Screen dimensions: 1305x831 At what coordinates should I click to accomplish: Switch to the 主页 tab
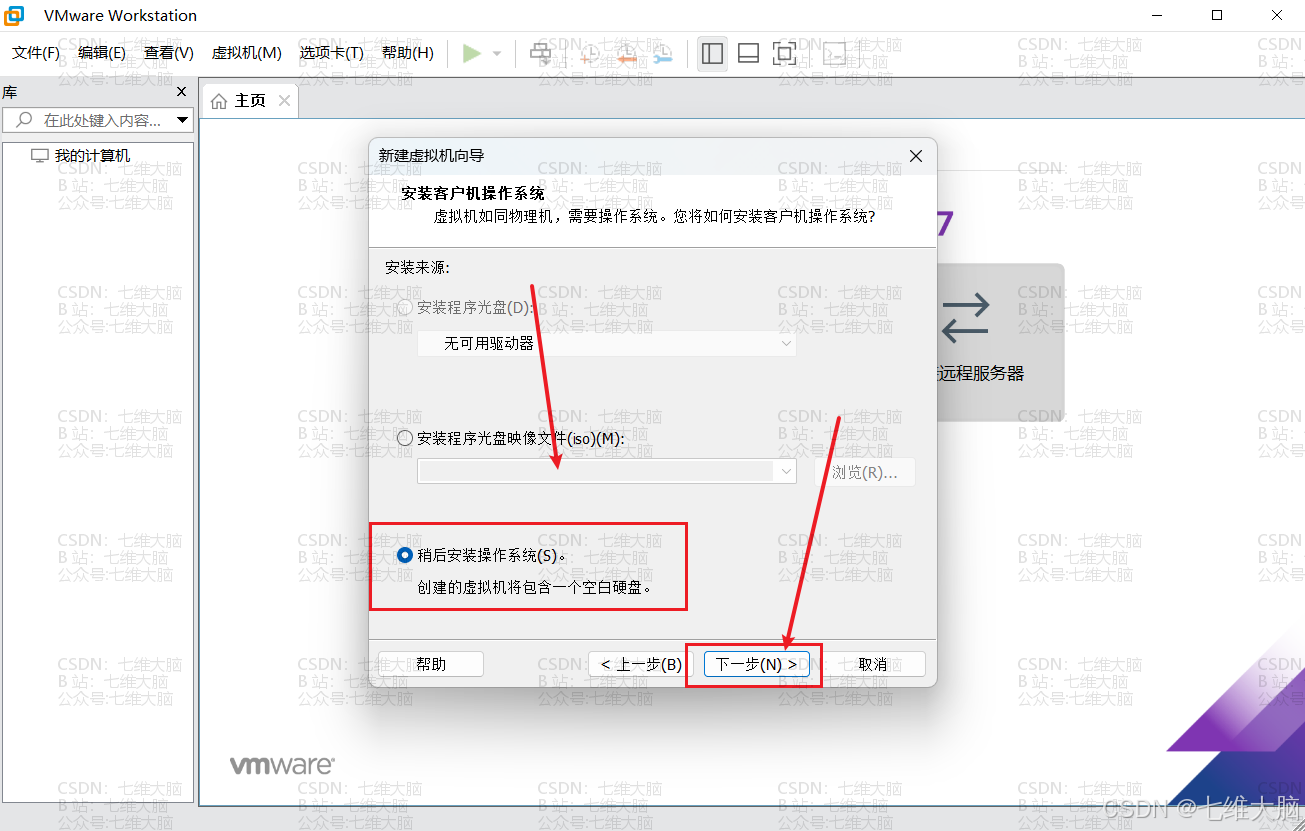pos(250,101)
